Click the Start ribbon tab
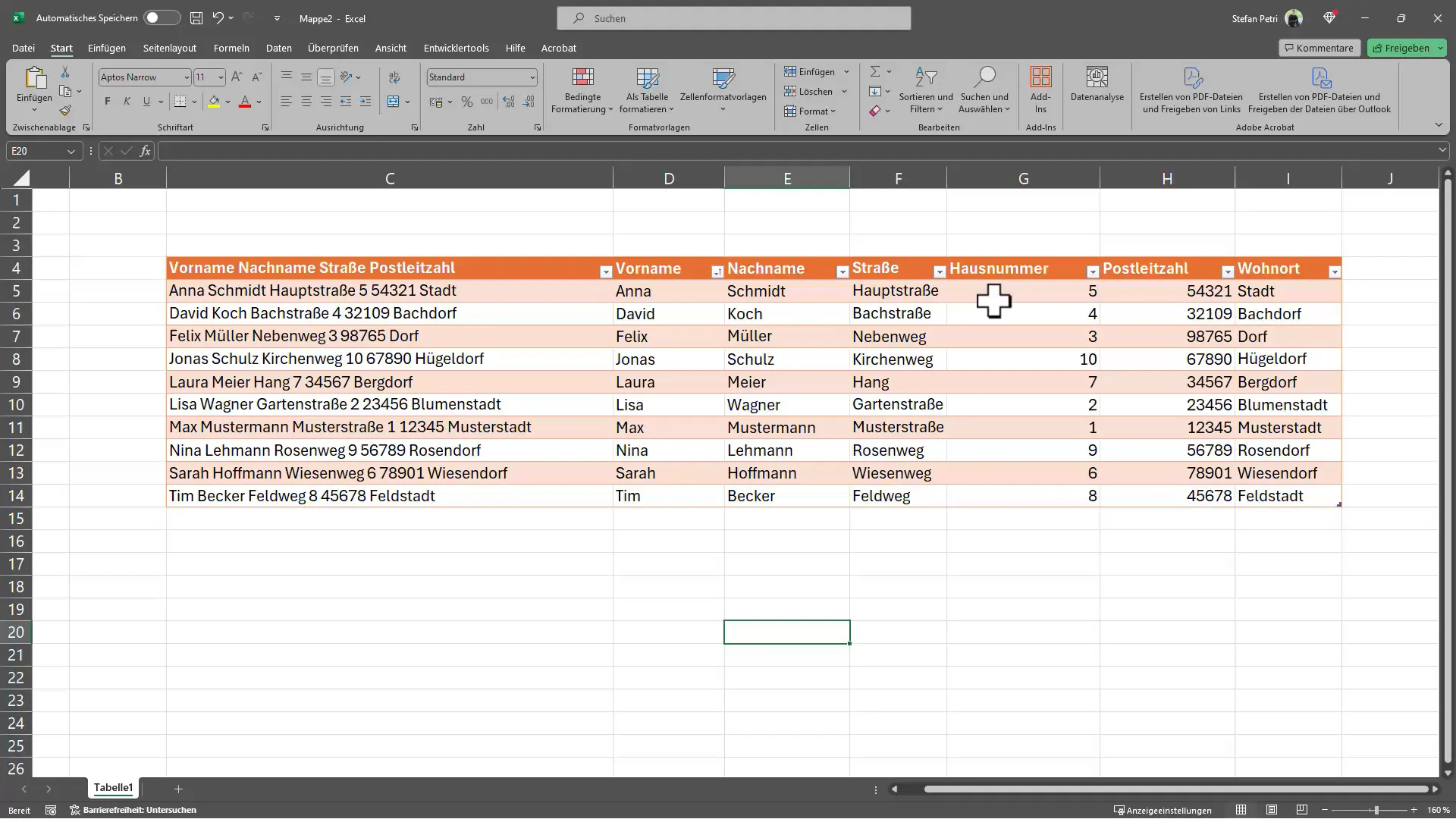The height and width of the screenshot is (819, 1456). pos(61,47)
